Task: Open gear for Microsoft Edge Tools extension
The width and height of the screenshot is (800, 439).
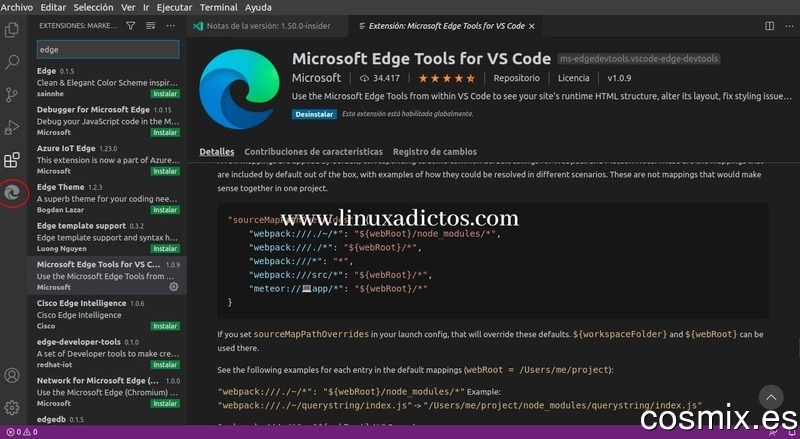Action: pos(173,287)
